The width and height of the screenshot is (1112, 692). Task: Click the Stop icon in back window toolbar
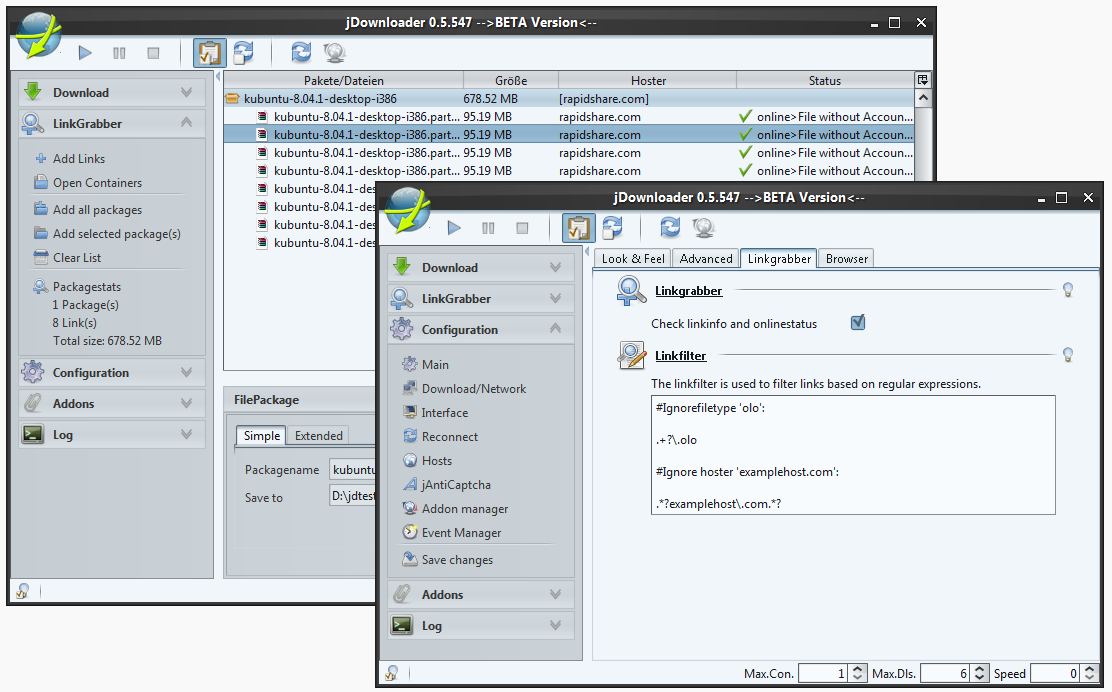pyautogui.click(x=153, y=52)
